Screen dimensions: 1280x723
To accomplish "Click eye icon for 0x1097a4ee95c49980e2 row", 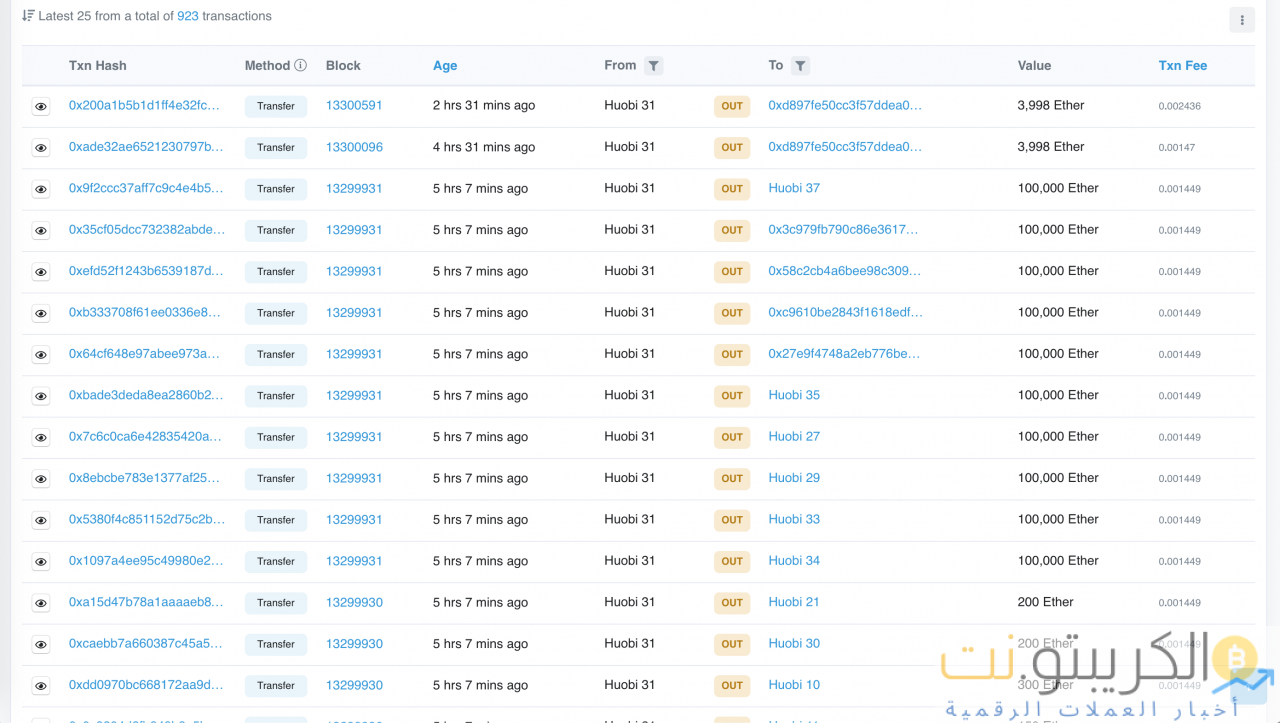I will pos(41,562).
